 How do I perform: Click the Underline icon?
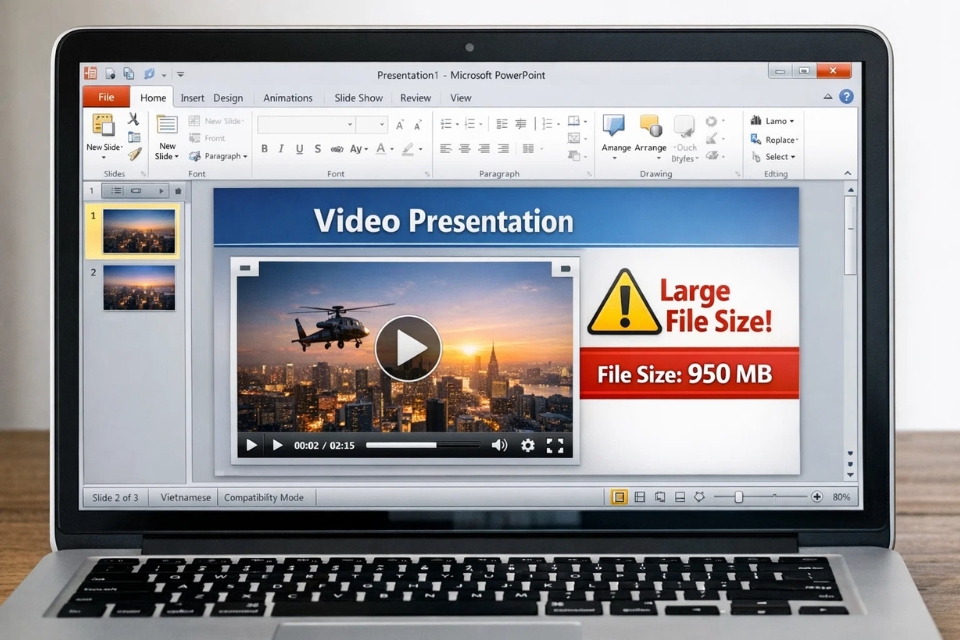pos(298,148)
